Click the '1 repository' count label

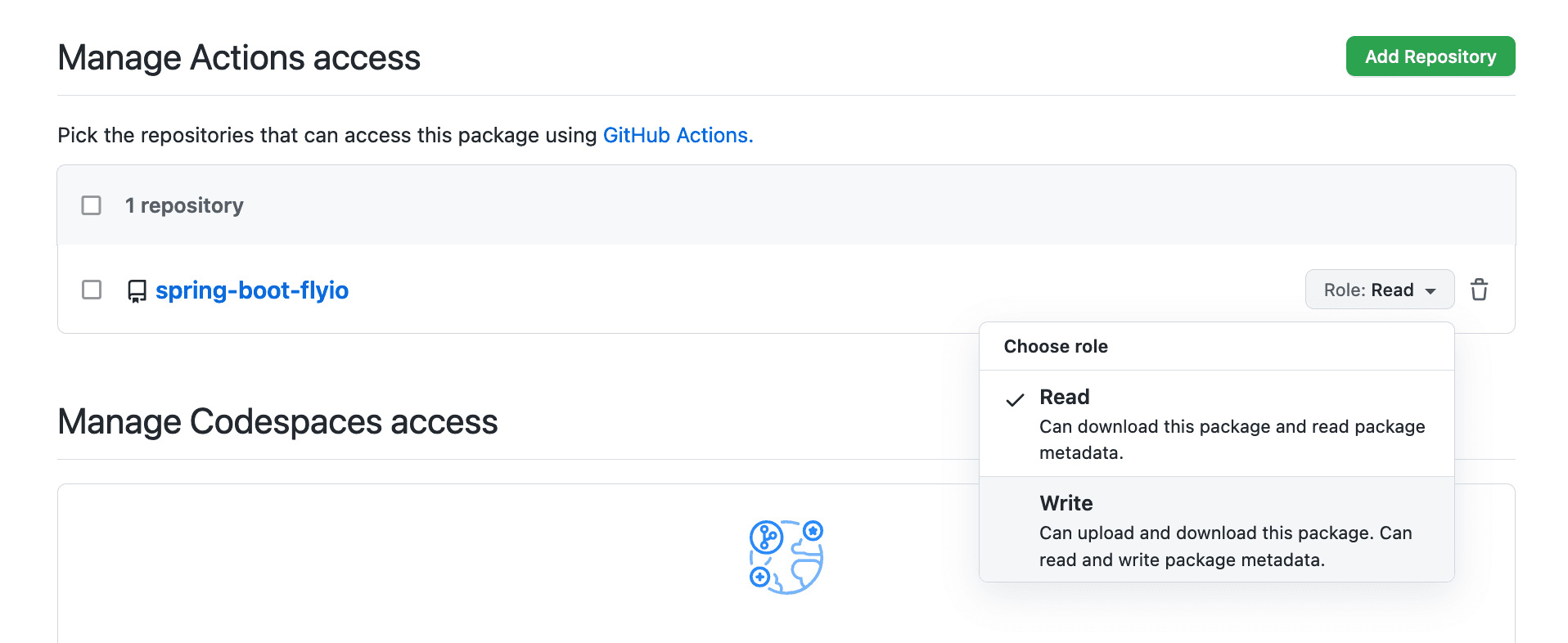click(x=184, y=205)
